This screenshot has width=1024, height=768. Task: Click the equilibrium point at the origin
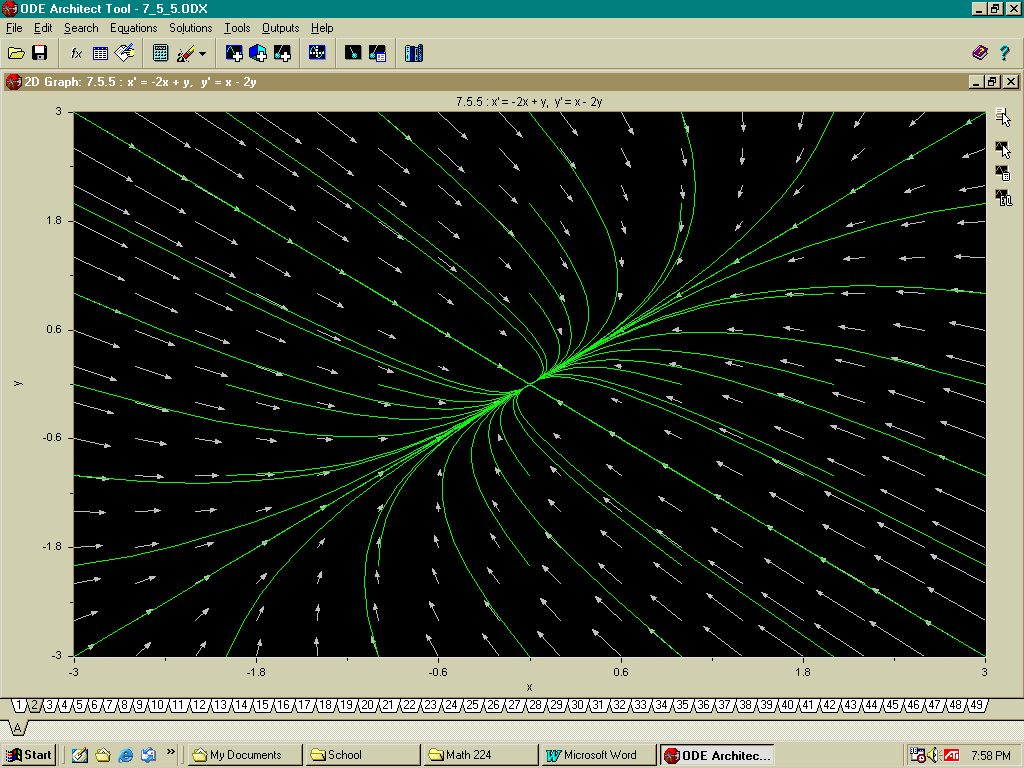click(x=530, y=384)
